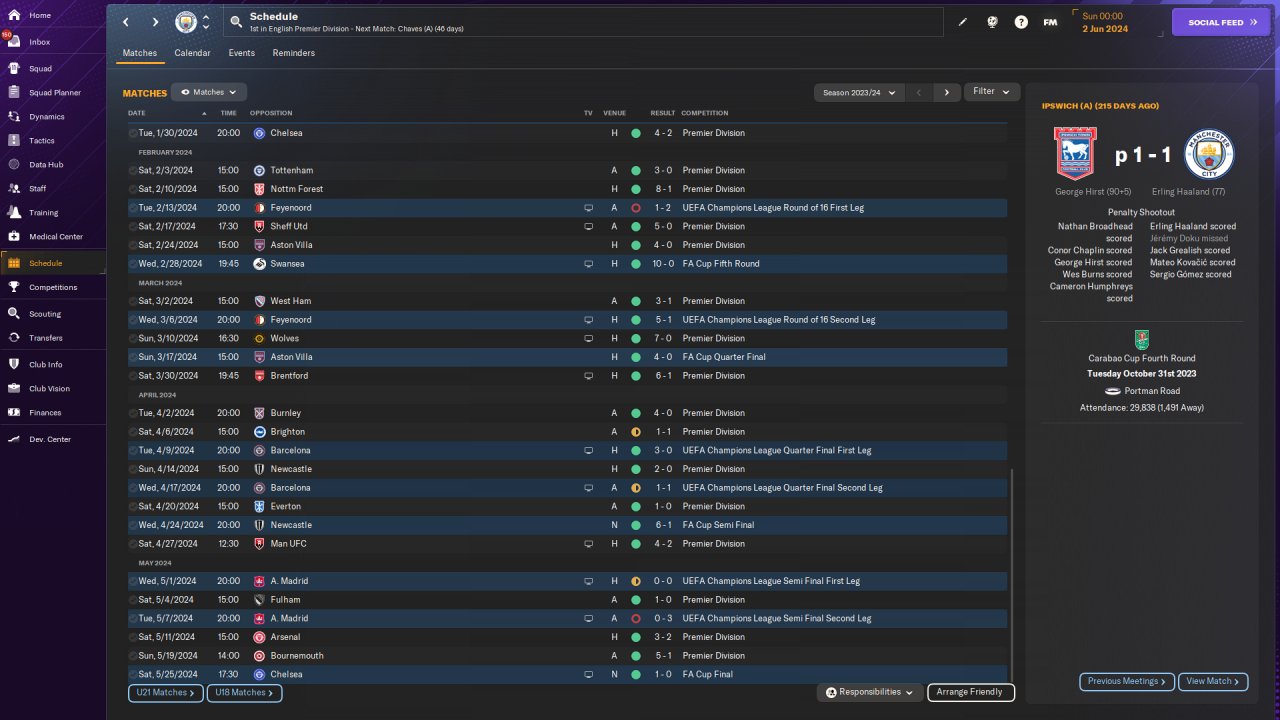Viewport: 1280px width, 720px height.
Task: Click the Manchester City badge in the top bar
Action: [x=186, y=22]
